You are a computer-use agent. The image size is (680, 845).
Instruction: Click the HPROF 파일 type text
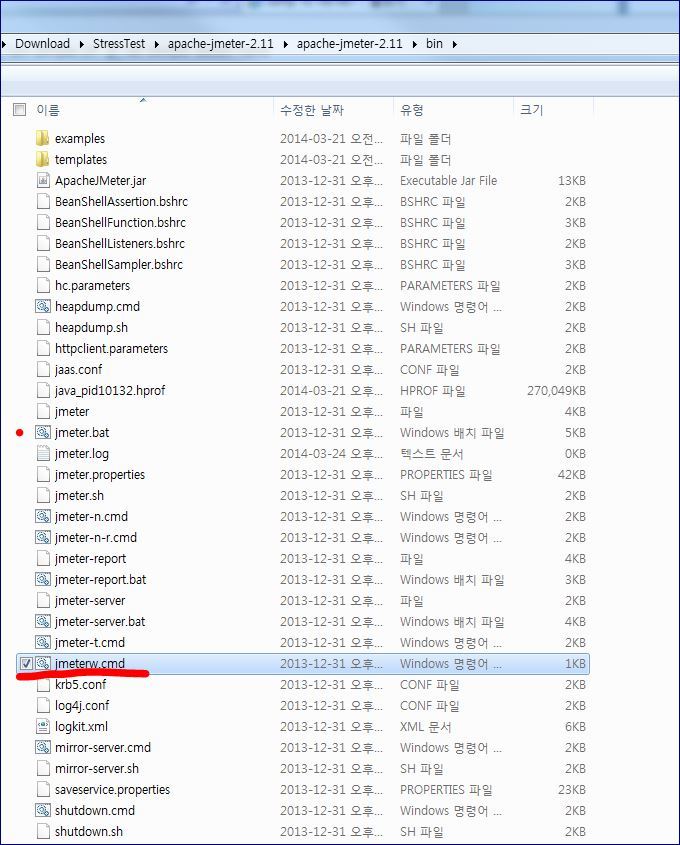coord(433,391)
